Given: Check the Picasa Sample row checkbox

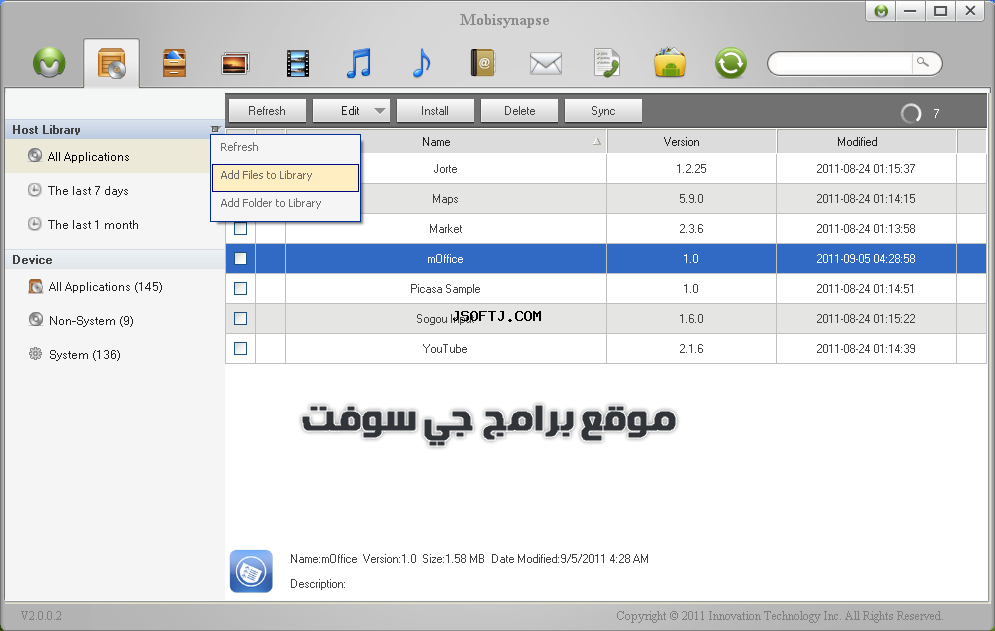Looking at the screenshot, I should (241, 288).
